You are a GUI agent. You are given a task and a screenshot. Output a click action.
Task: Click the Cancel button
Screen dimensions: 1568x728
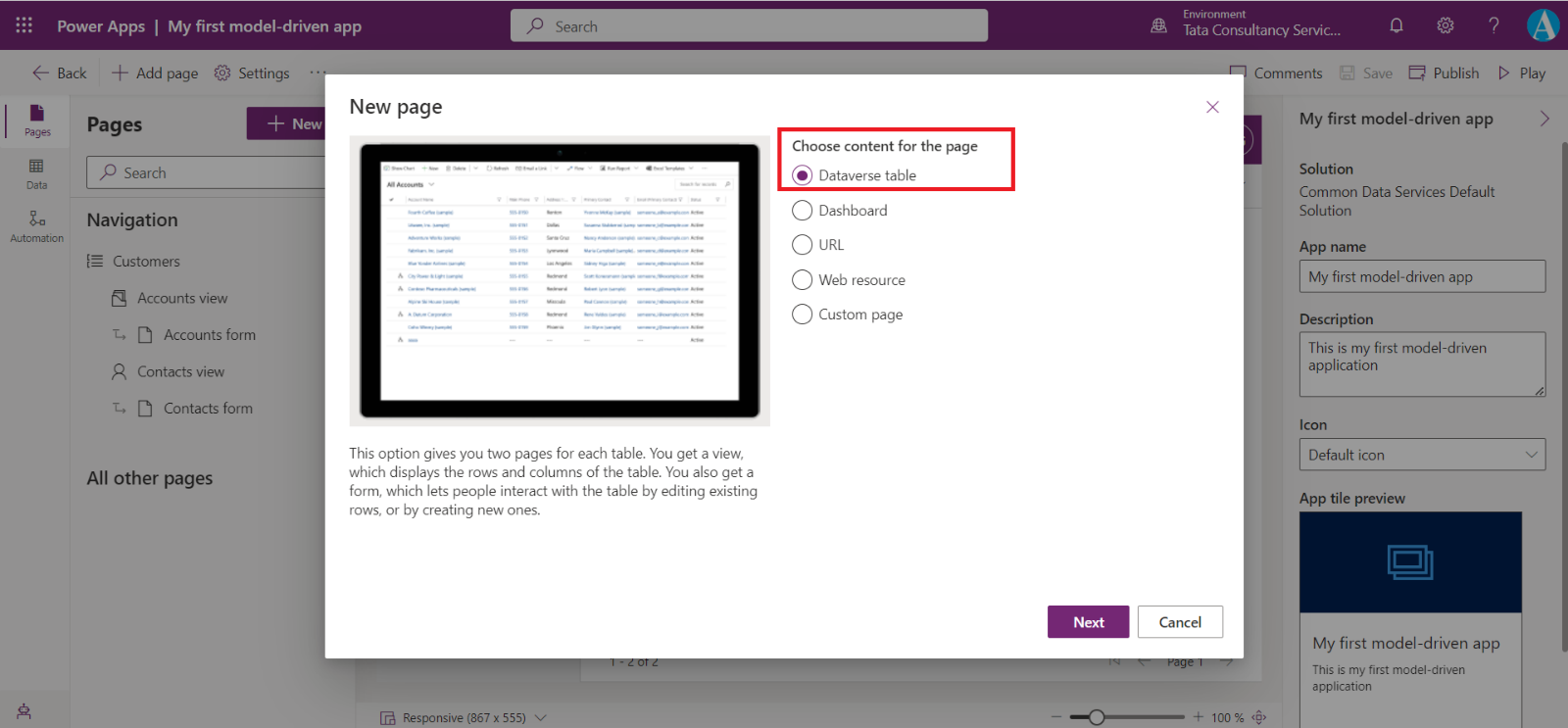click(x=1180, y=622)
